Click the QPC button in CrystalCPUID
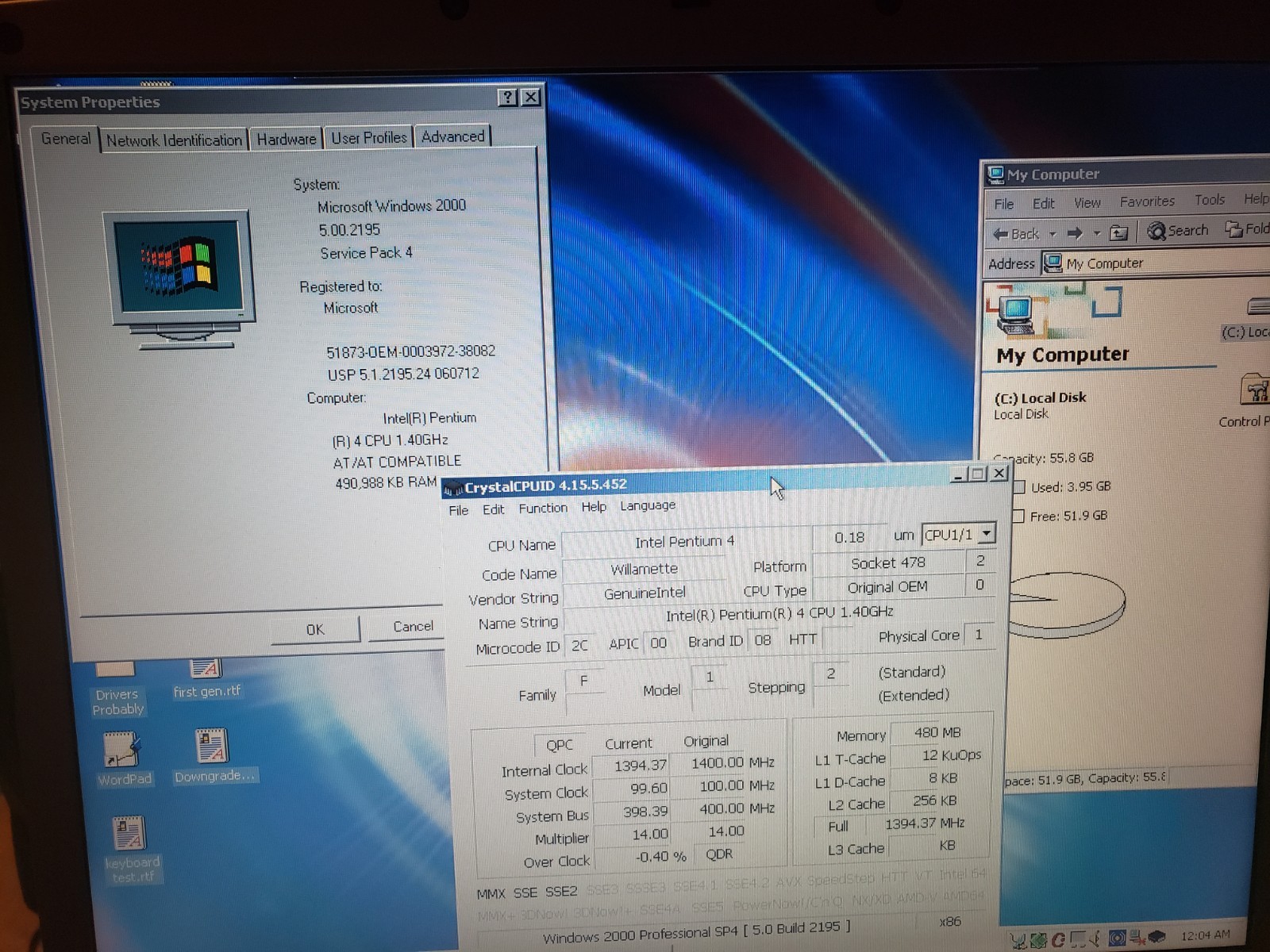 coord(559,745)
